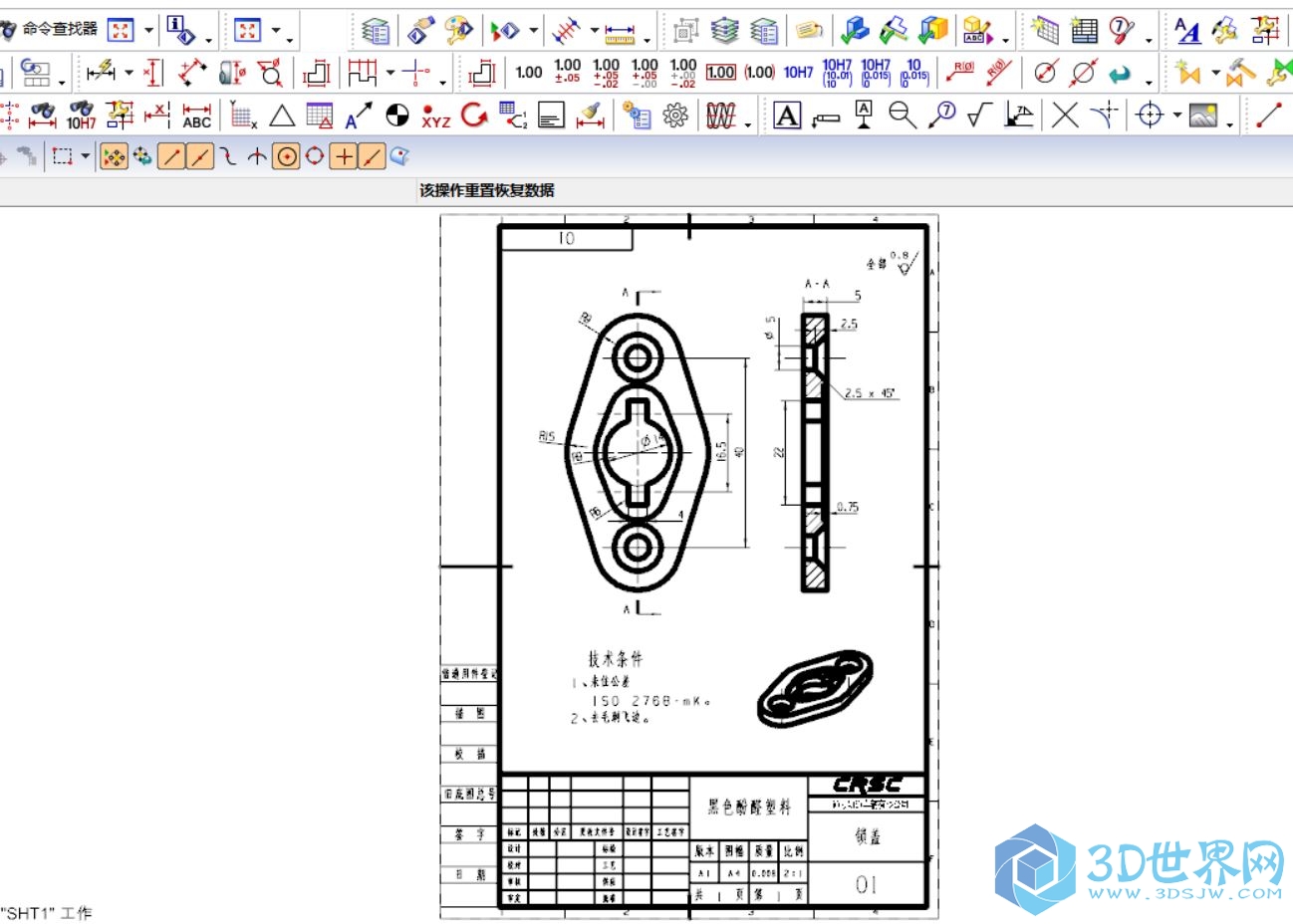Screen dimensions: 1293x924
Task: Open the visualization palette preferences icon
Action: coord(459,31)
